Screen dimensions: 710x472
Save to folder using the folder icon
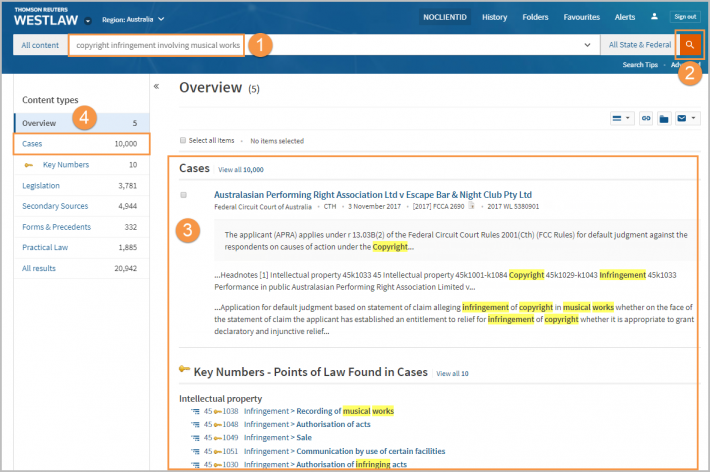pyautogui.click(x=664, y=119)
